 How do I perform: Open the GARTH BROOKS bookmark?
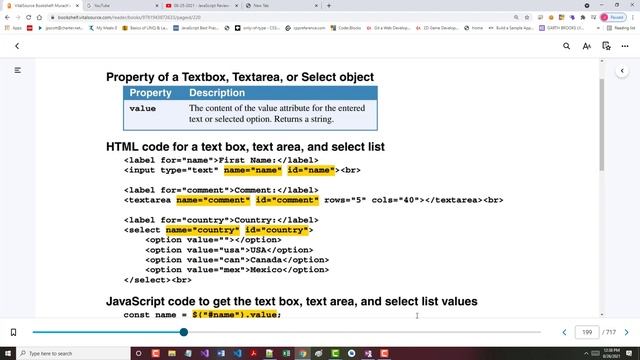point(562,28)
